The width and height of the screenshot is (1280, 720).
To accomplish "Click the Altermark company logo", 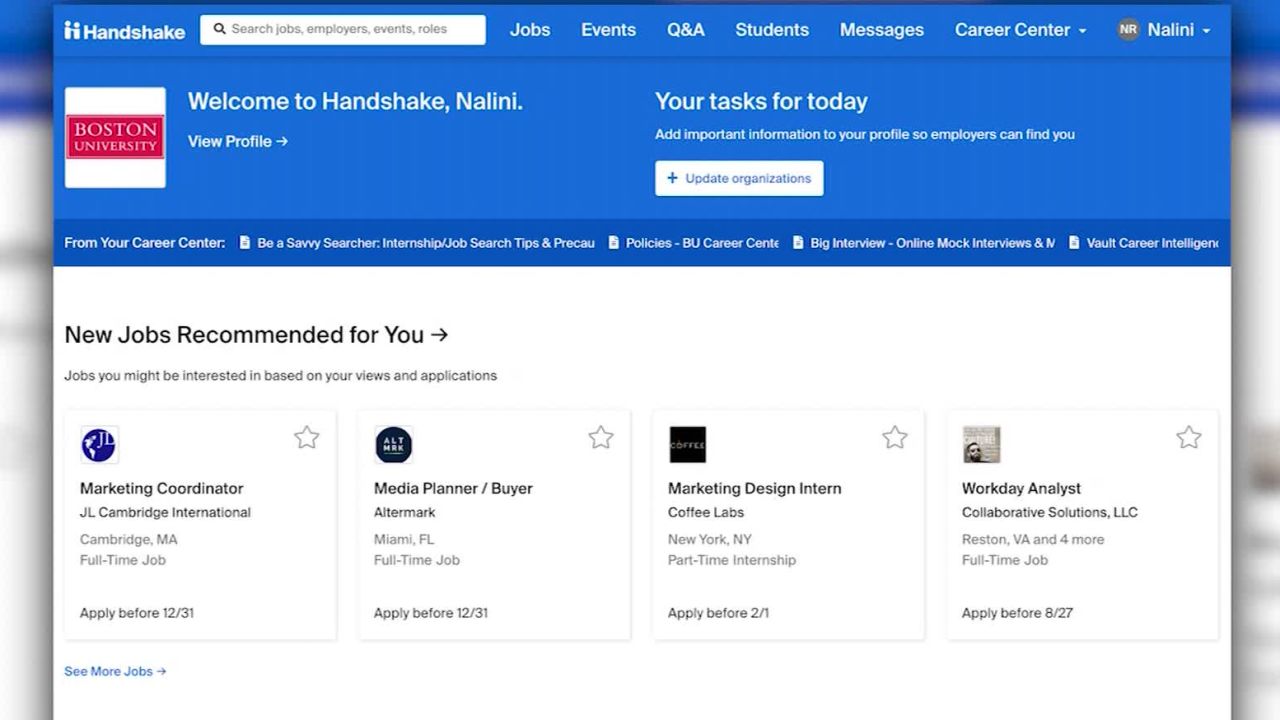I will (x=393, y=445).
